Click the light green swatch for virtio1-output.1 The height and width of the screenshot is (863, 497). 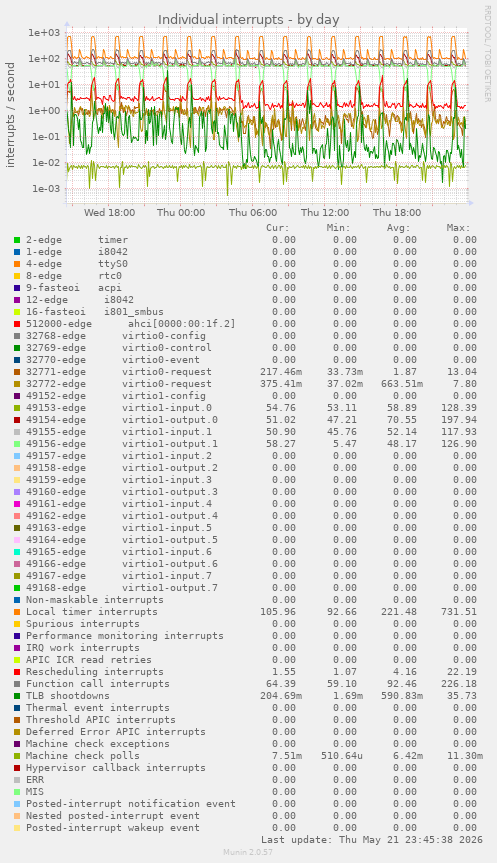(x=17, y=444)
